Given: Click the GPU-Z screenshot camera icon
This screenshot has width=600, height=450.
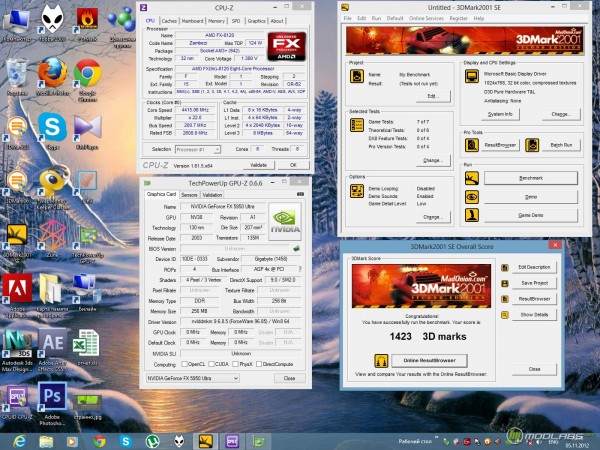Looking at the screenshot, I should pos(300,194).
